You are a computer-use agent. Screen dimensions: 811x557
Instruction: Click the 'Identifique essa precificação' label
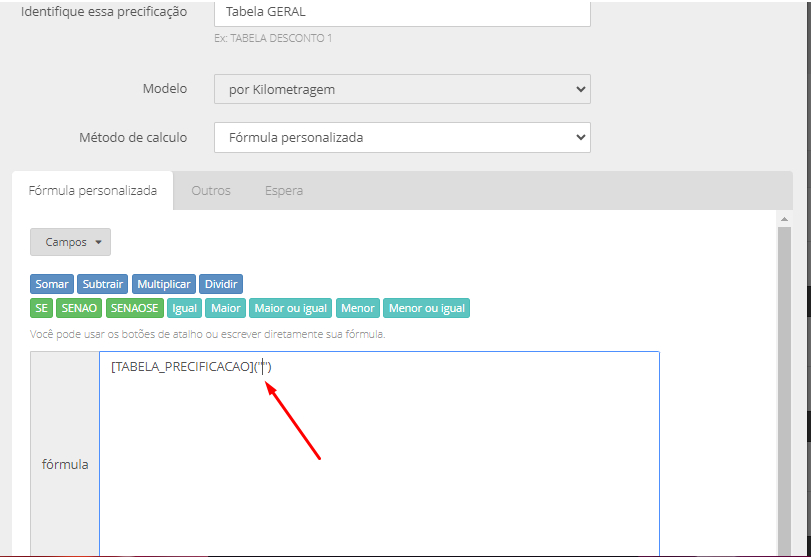(104, 12)
